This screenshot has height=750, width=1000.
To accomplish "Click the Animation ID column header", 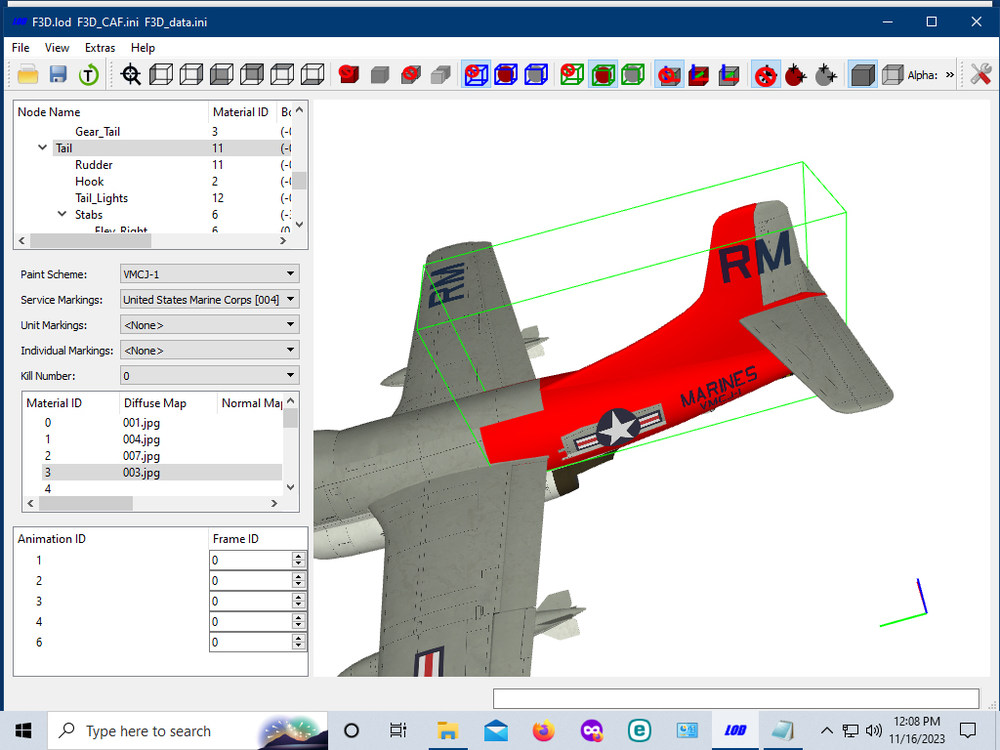I will pyautogui.click(x=112, y=539).
